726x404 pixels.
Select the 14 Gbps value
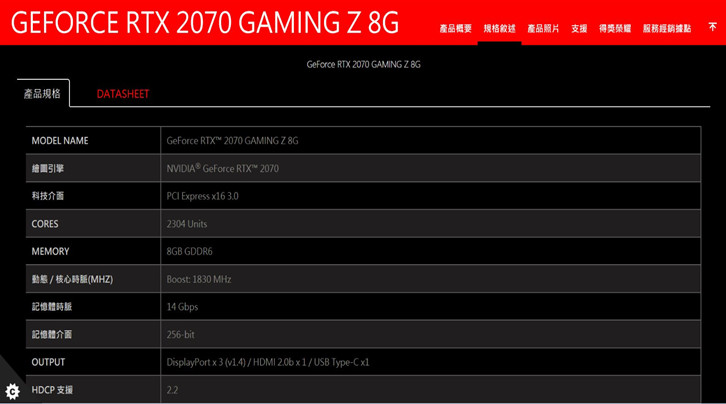[x=182, y=307]
